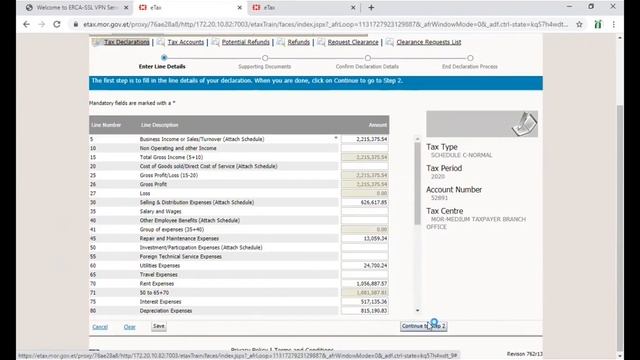Viewport: 640px width, 360px height.
Task: Select Enter Line Details step marker
Action: tap(164, 58)
